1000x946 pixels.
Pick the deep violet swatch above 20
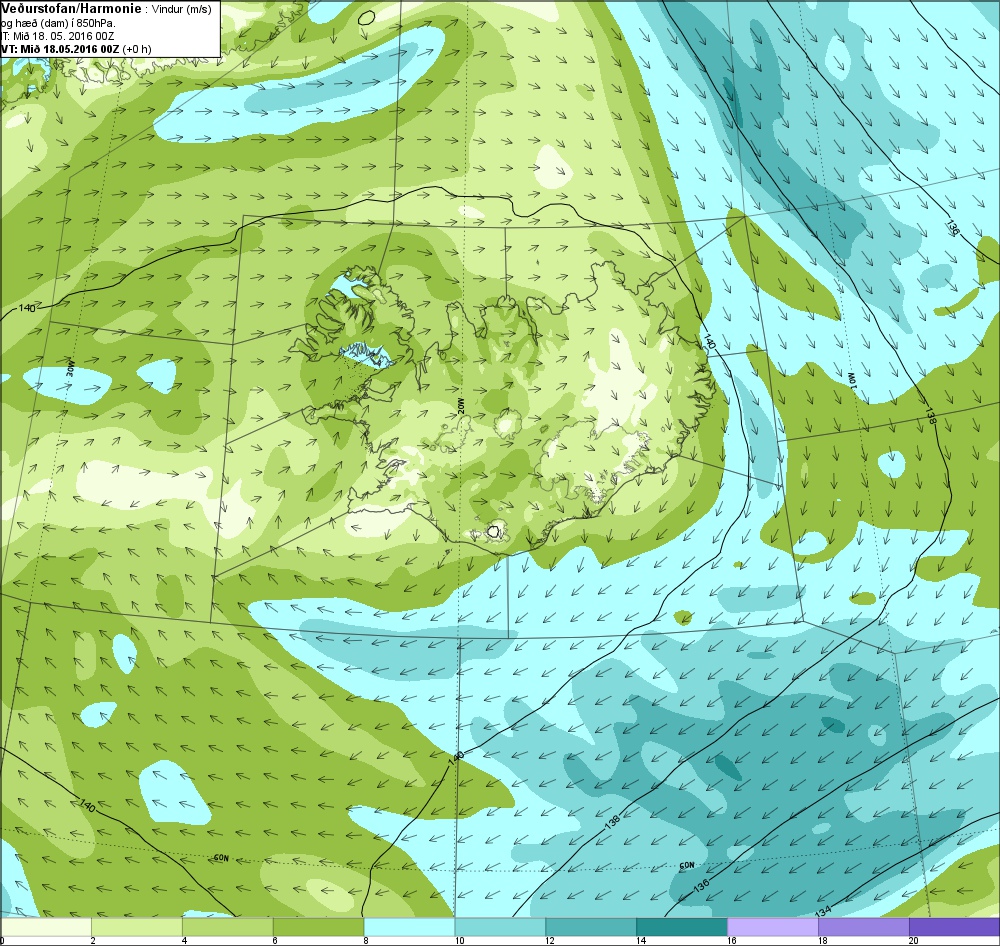tap(954, 926)
